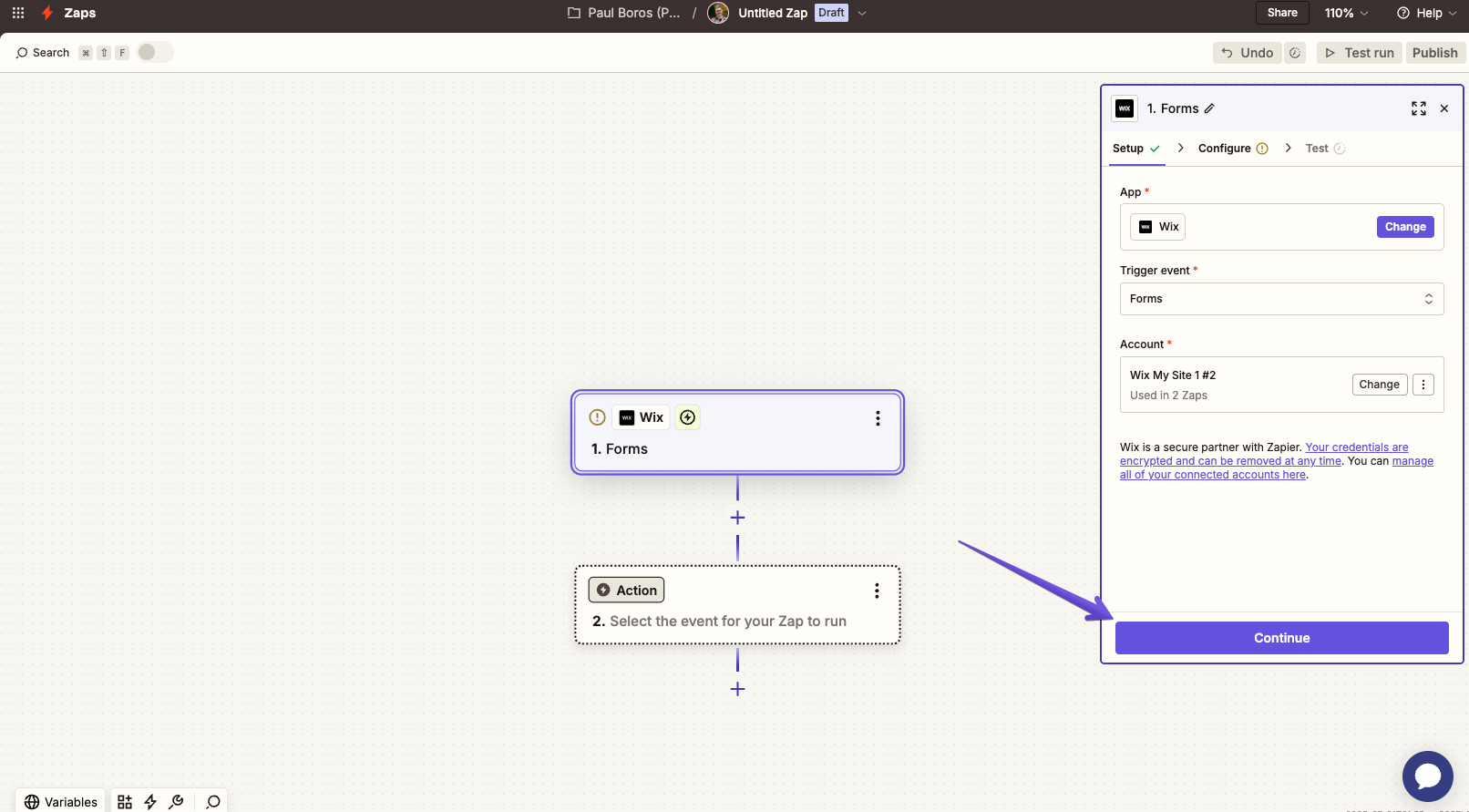Click the Action badge on step 2
The width and height of the screenshot is (1469, 812).
tap(626, 590)
